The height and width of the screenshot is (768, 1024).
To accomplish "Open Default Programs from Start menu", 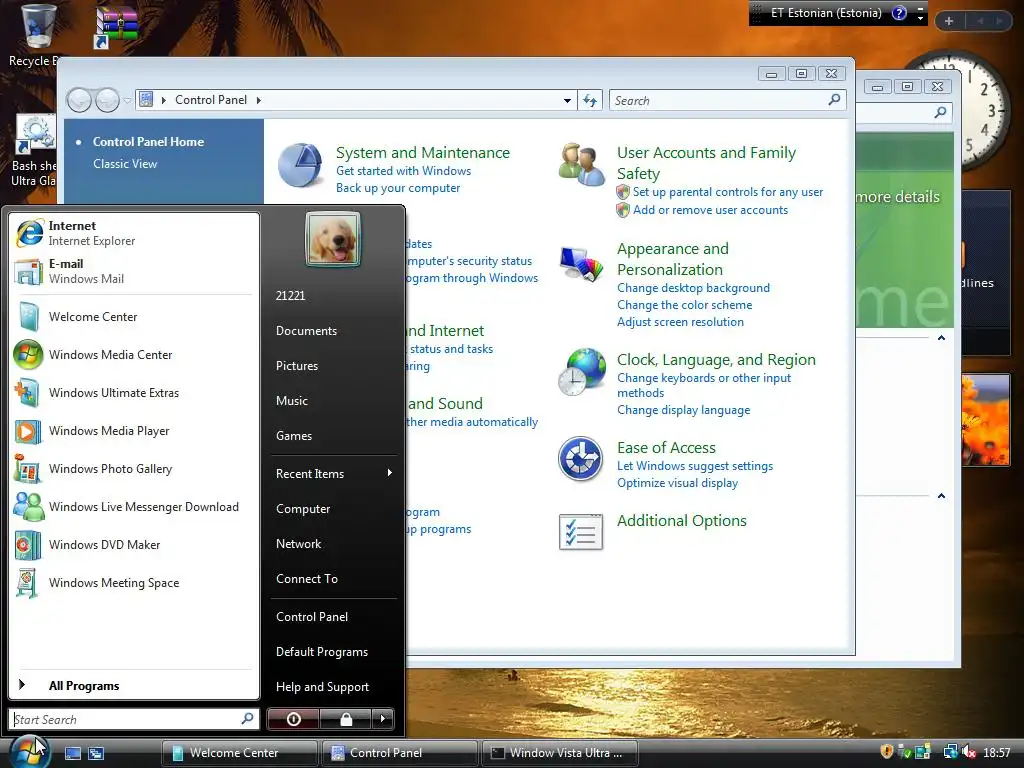I will coord(322,652).
